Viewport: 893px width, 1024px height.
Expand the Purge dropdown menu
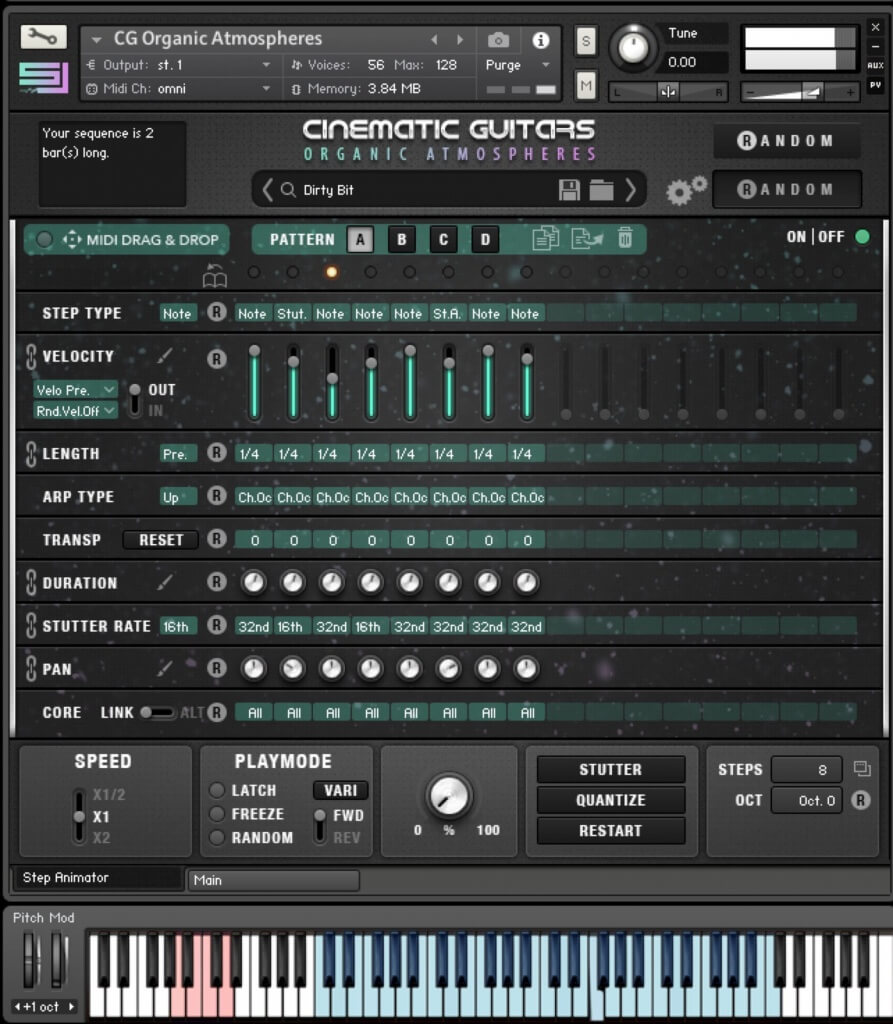[x=517, y=65]
